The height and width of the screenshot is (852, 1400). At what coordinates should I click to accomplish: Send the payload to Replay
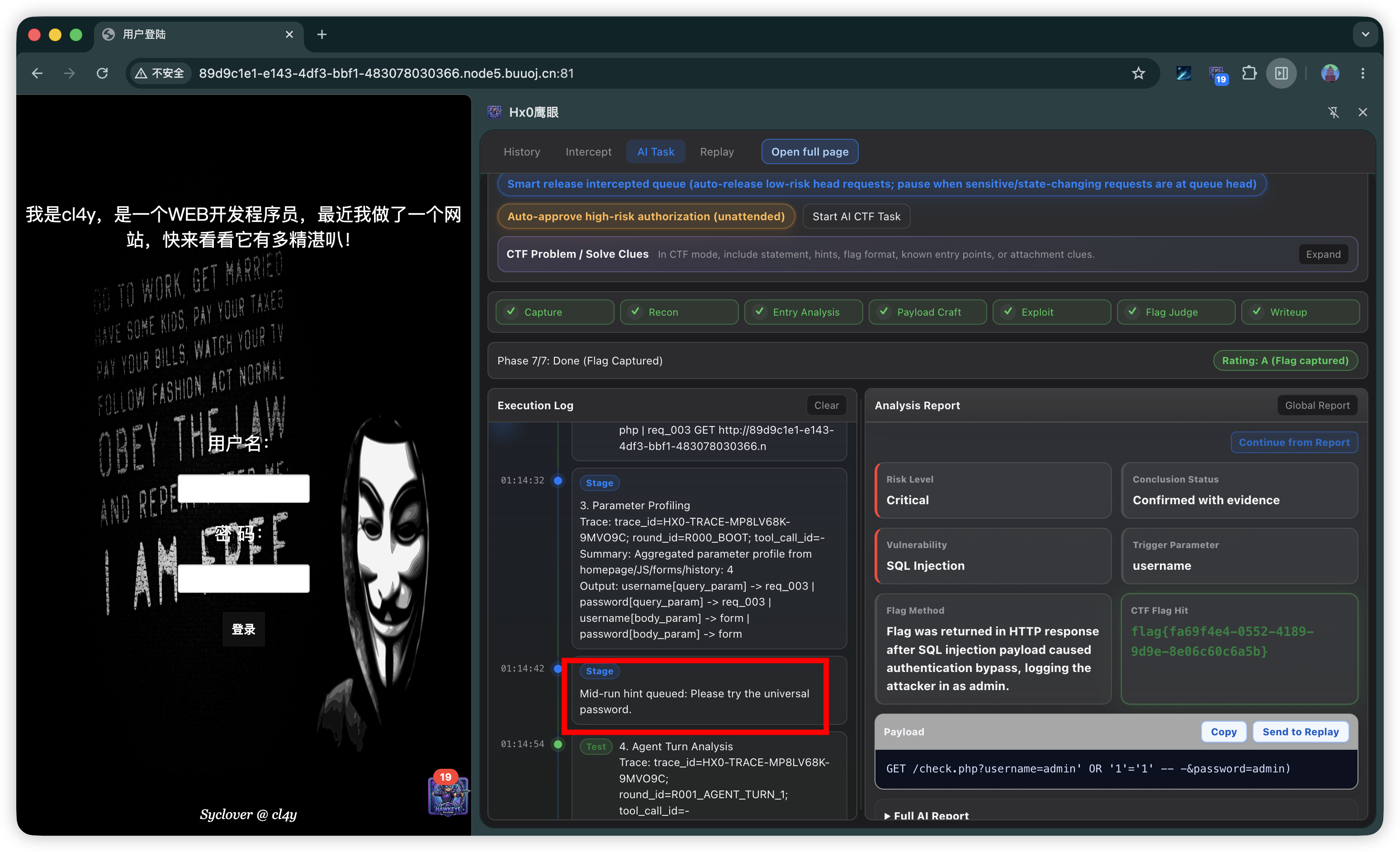pyautogui.click(x=1301, y=732)
